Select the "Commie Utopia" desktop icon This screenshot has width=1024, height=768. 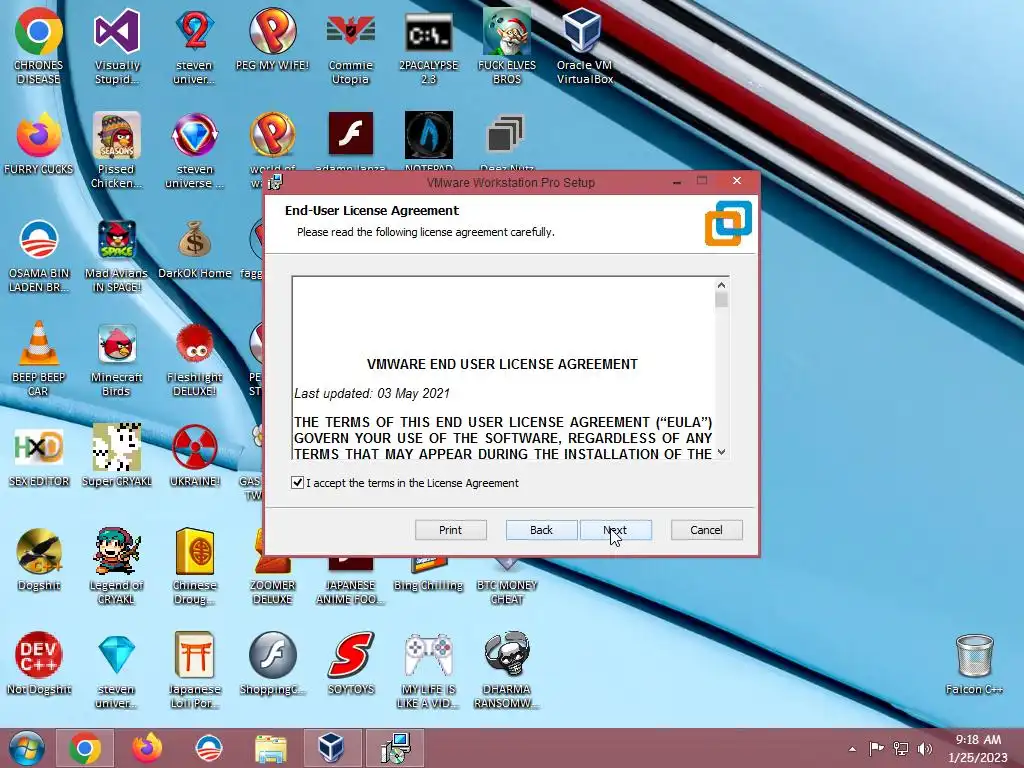tap(351, 46)
